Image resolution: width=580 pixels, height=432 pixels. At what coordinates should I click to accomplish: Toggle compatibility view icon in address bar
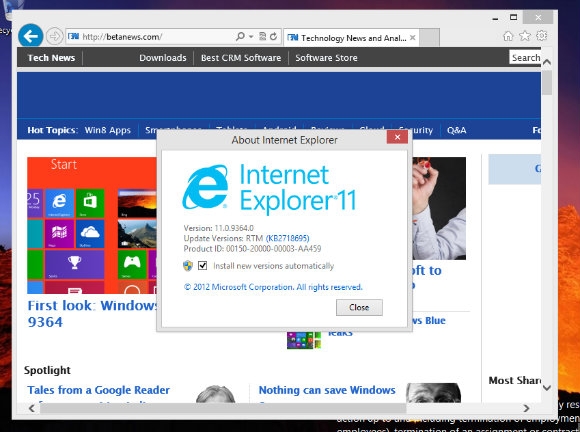click(x=263, y=36)
